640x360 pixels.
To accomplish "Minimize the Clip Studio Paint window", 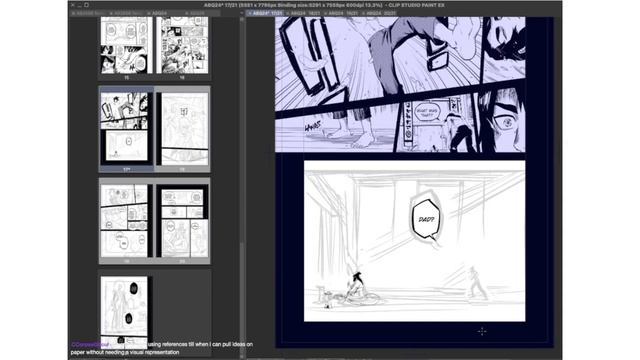I will click(x=80, y=5).
